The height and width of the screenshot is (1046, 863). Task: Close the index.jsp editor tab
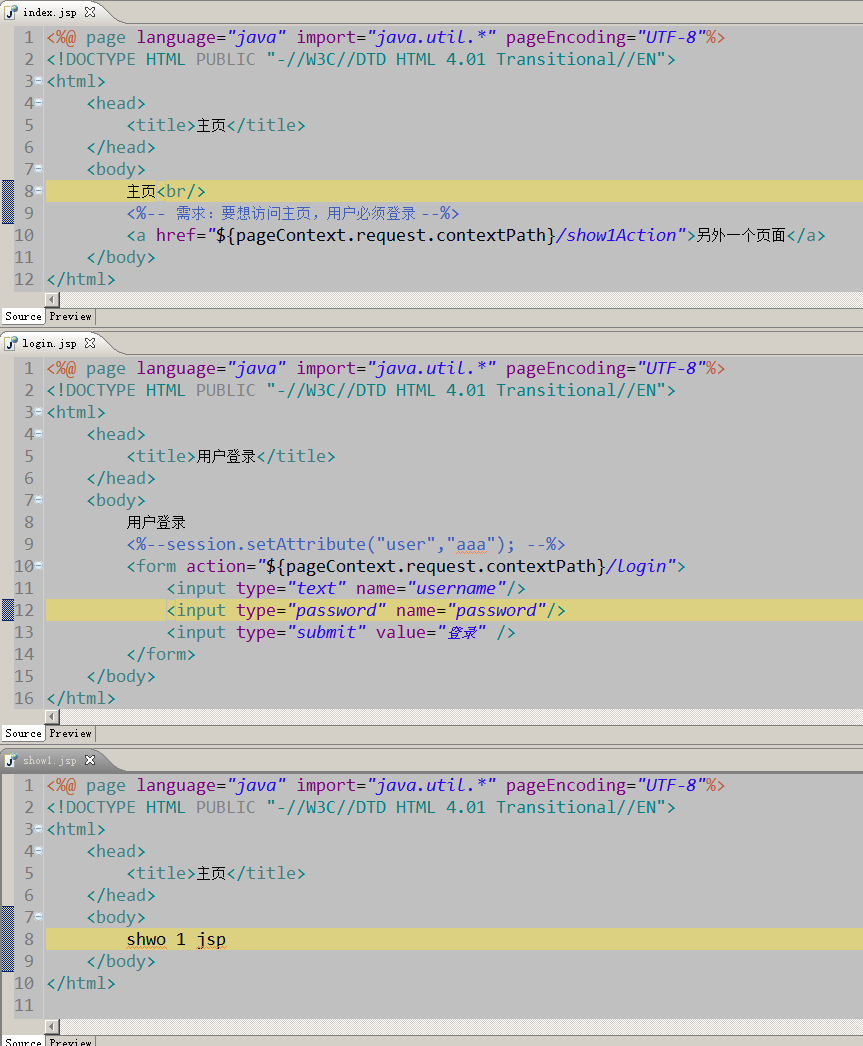(90, 12)
